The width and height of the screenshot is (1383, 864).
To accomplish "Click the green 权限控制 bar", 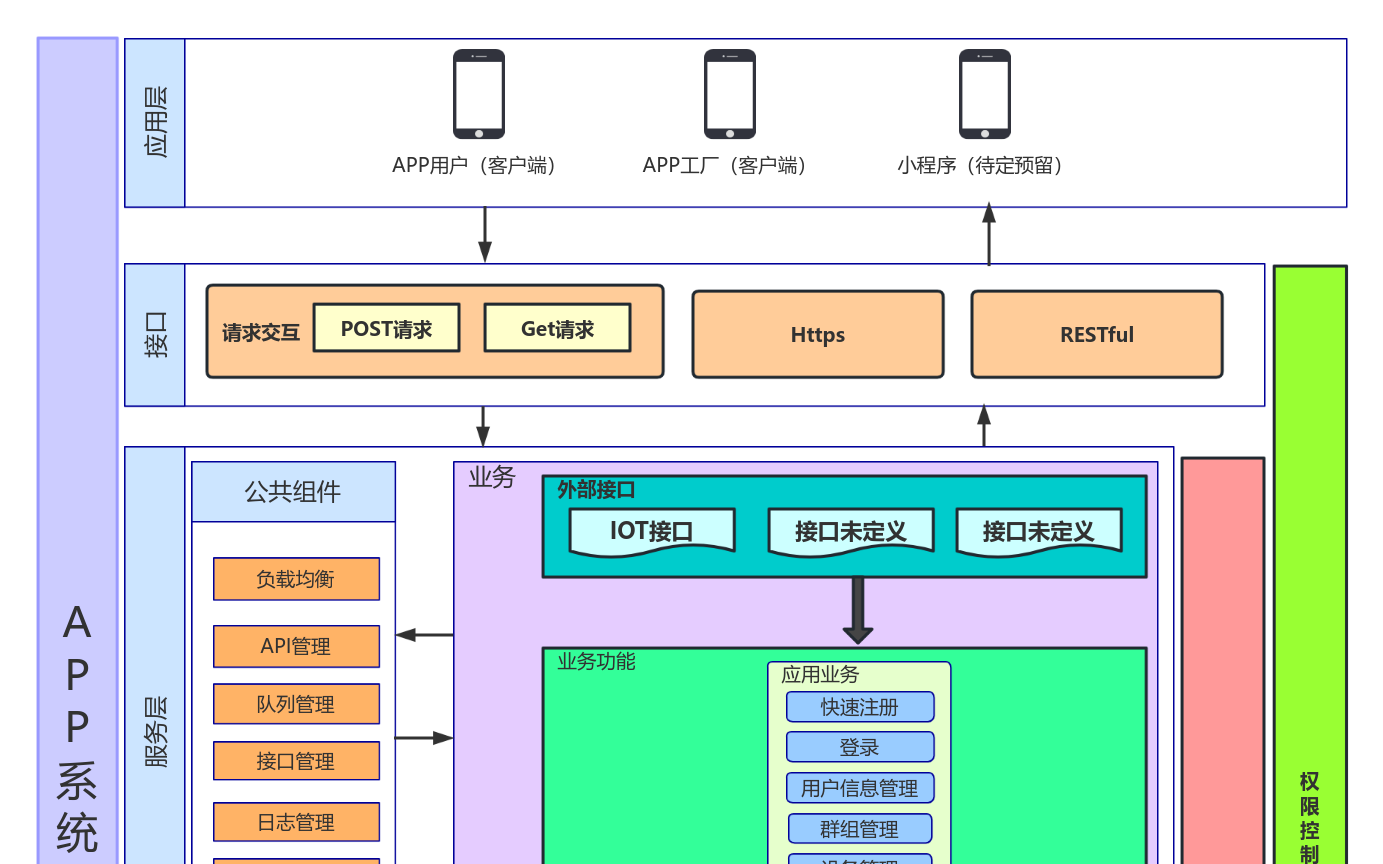I will pos(1310,565).
